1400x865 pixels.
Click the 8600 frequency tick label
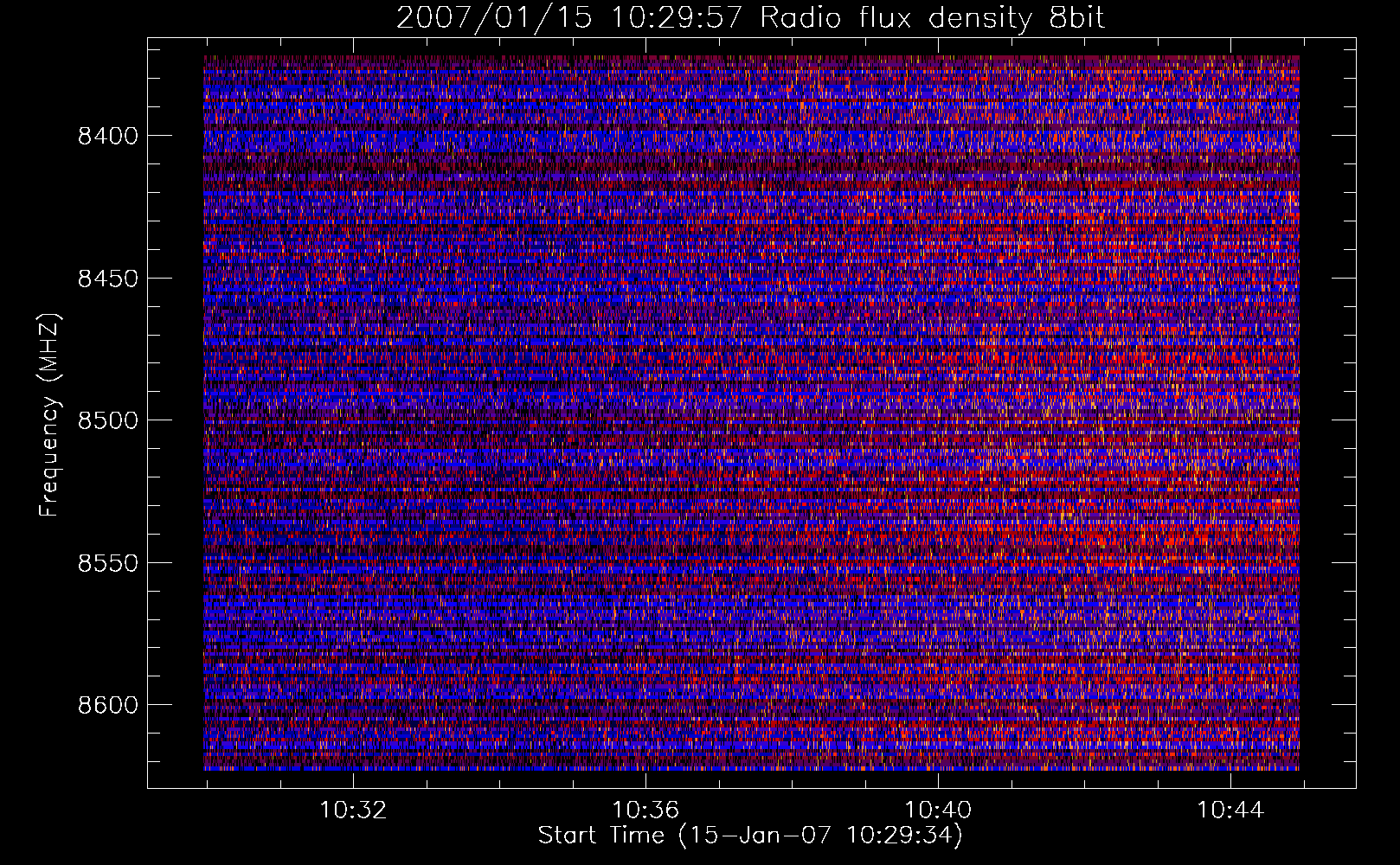107,705
